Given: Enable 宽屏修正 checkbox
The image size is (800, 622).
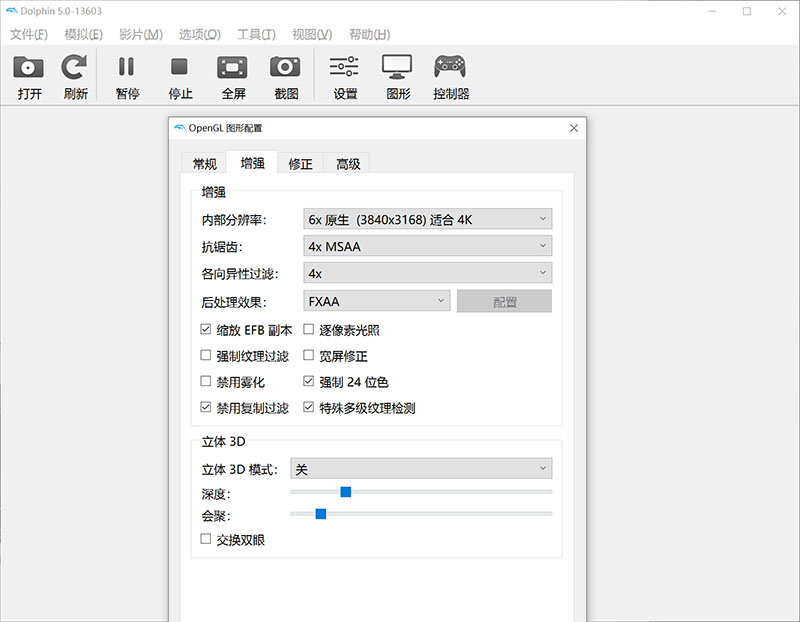Looking at the screenshot, I should pos(309,356).
